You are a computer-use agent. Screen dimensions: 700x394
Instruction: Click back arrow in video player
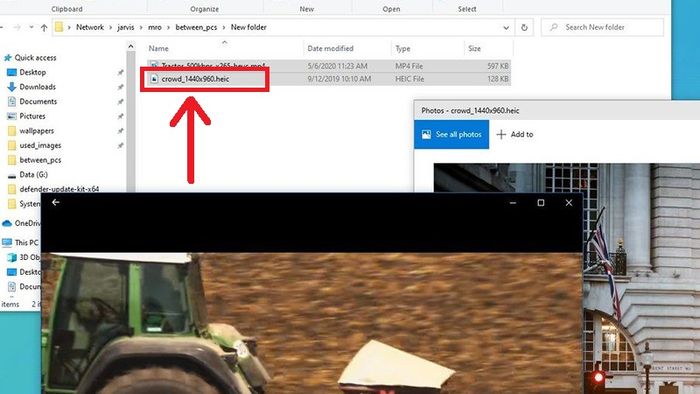click(x=55, y=203)
